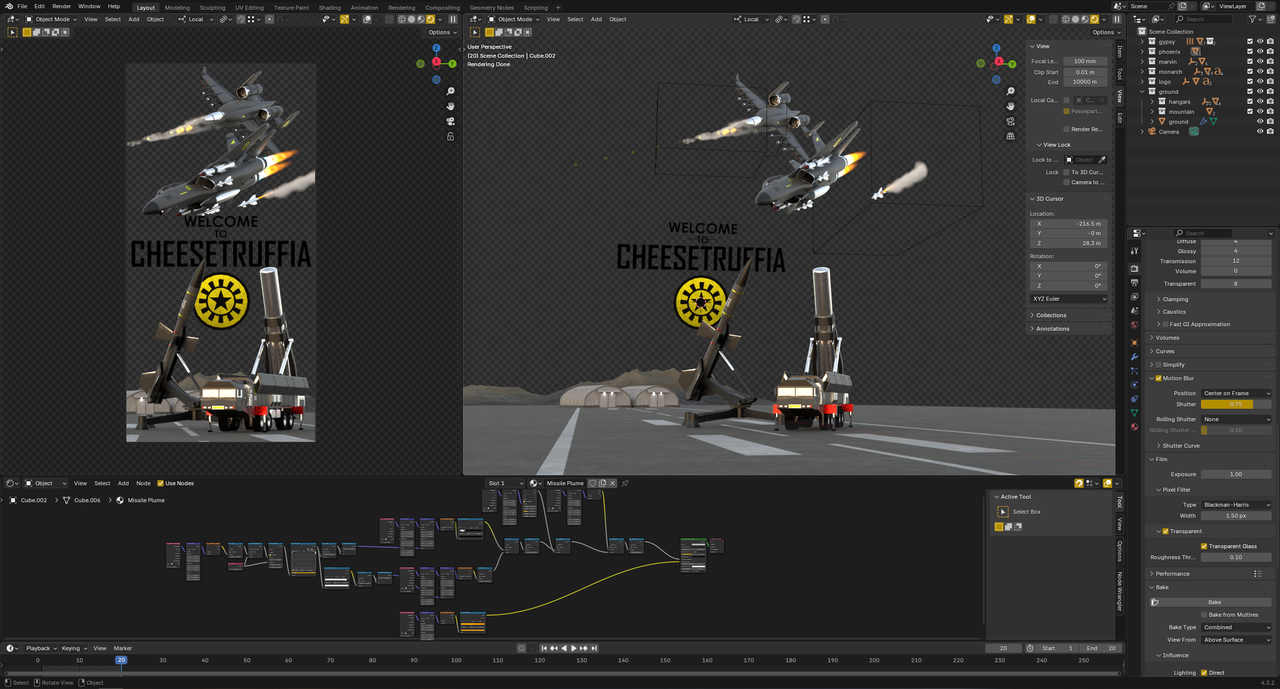Switch to Shading workspace tab
The image size is (1280, 689).
pos(329,7)
